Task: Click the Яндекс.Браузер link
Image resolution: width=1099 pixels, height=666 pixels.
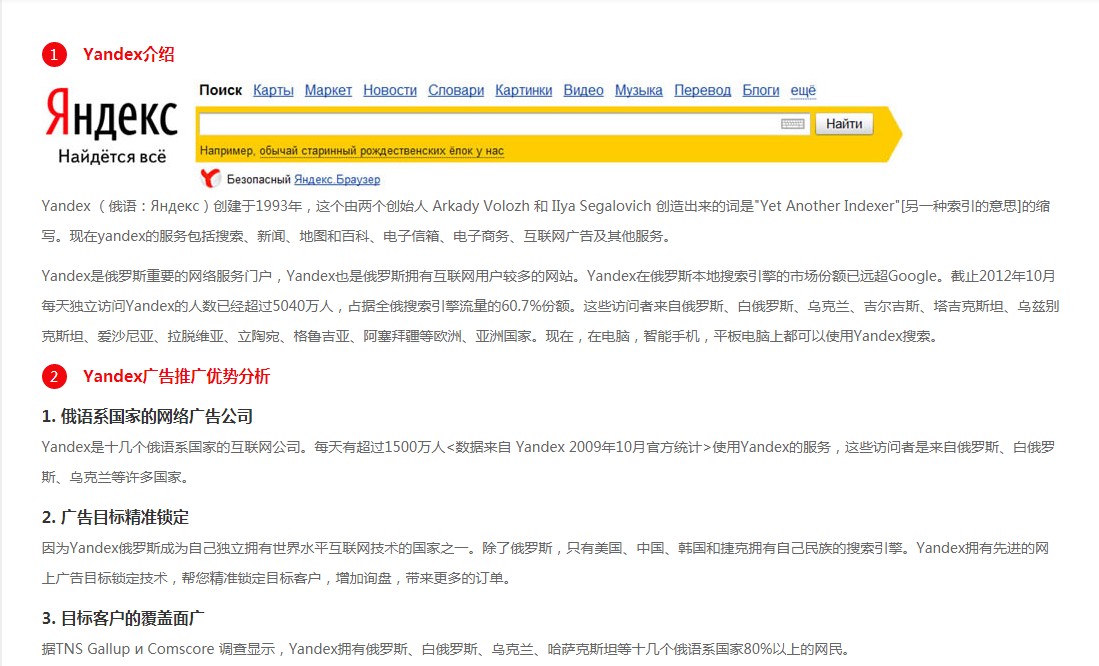Action: pyautogui.click(x=337, y=179)
